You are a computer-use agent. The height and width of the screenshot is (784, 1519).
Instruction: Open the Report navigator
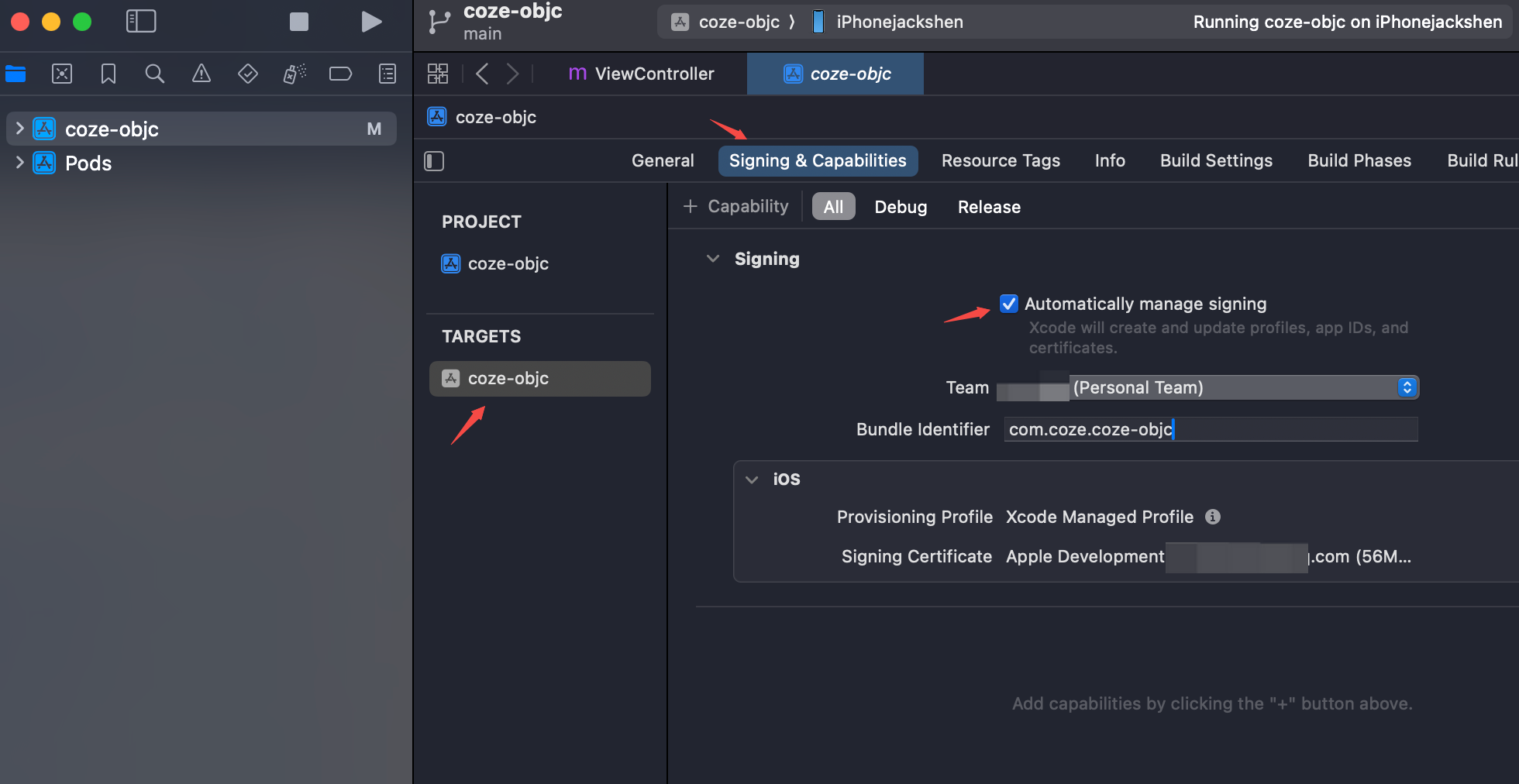(387, 74)
